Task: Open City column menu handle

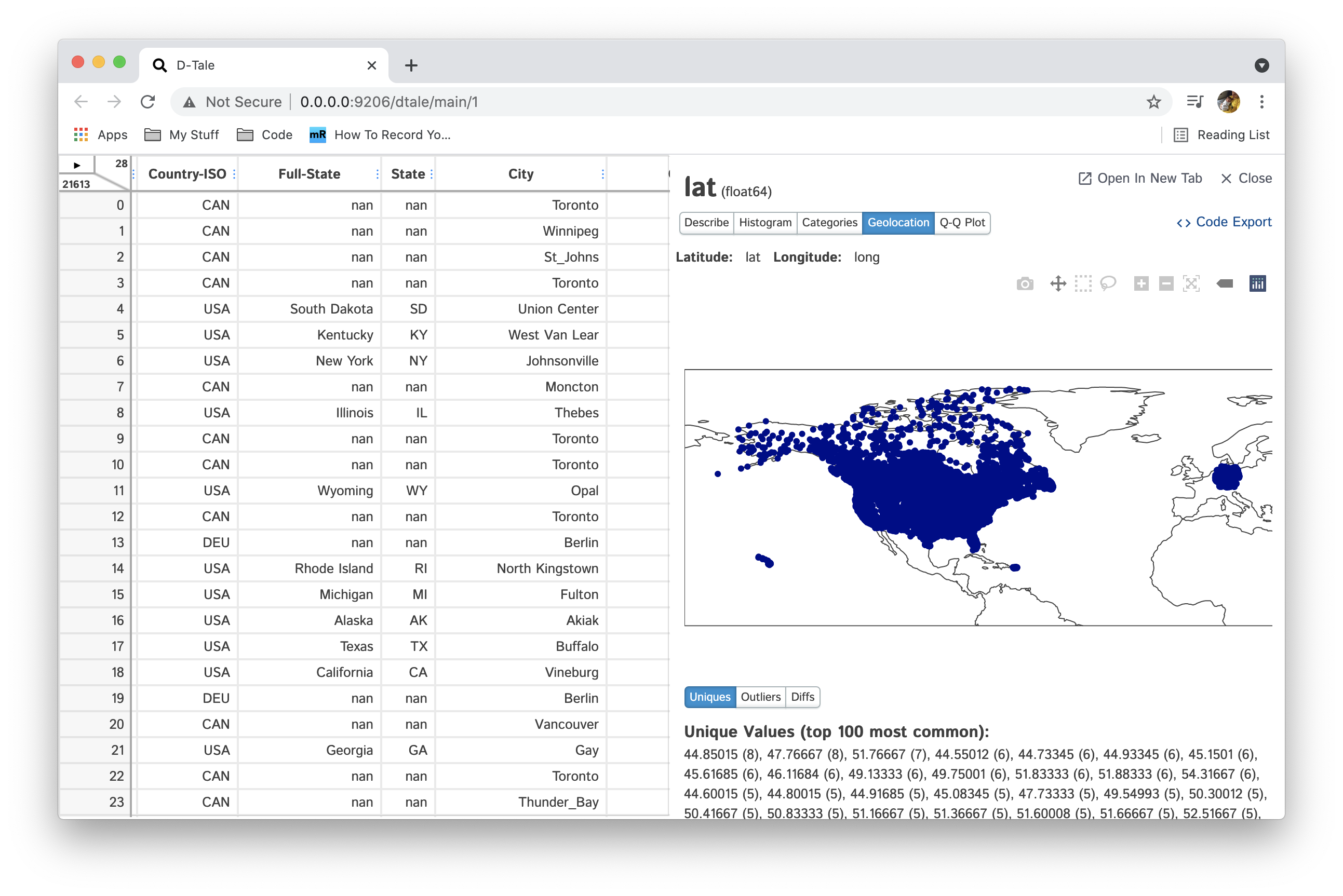Action: [603, 174]
